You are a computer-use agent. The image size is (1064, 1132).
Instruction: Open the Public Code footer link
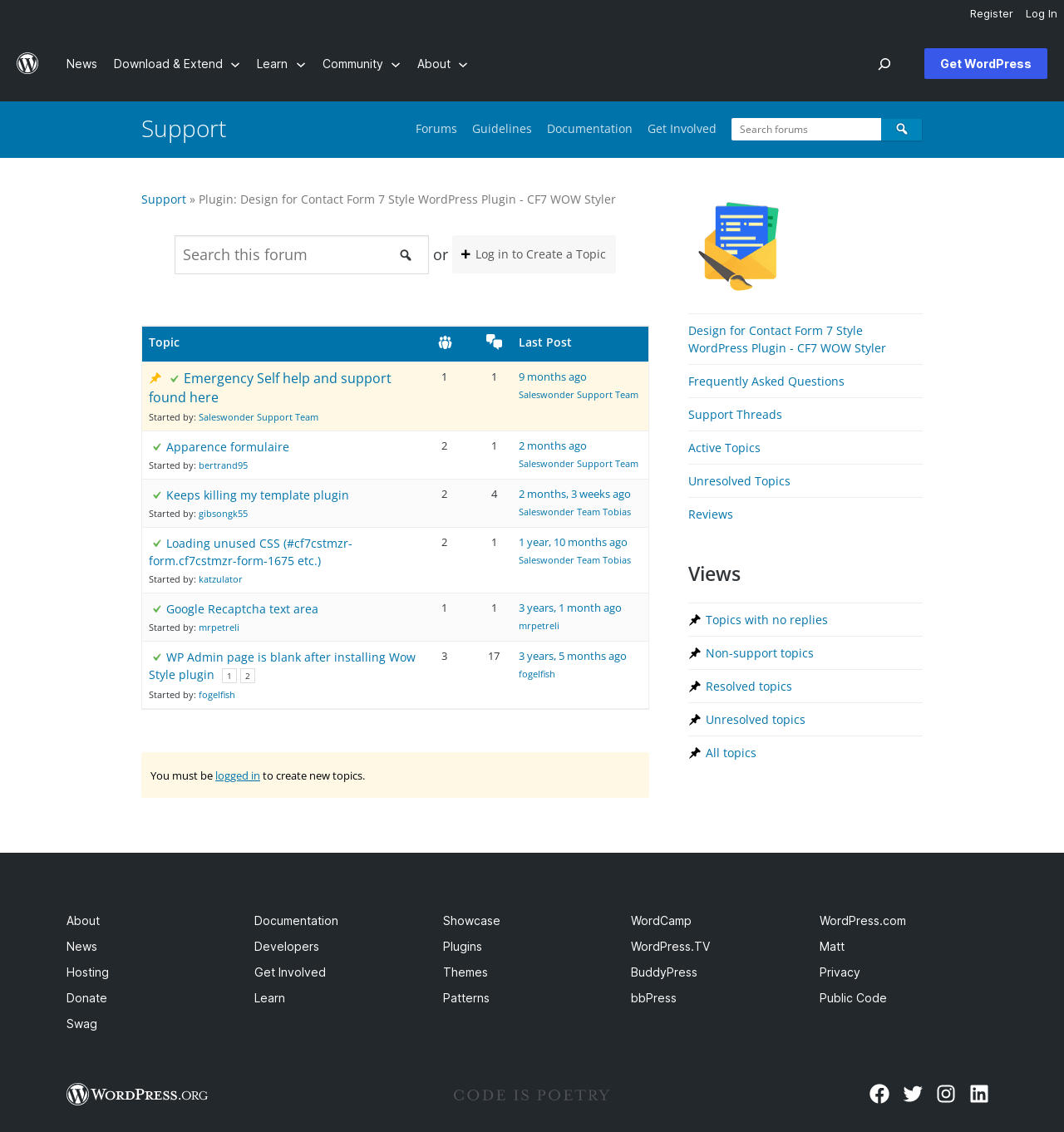point(853,998)
